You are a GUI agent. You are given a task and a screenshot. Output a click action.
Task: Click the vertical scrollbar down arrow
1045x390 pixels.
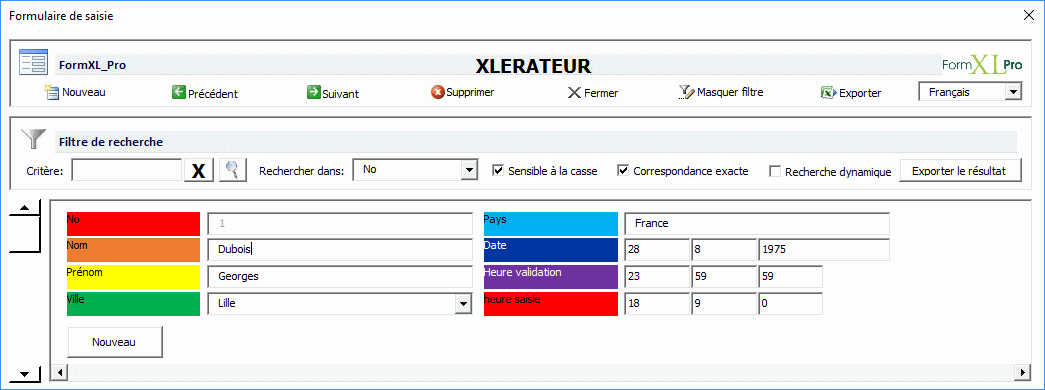(25, 375)
